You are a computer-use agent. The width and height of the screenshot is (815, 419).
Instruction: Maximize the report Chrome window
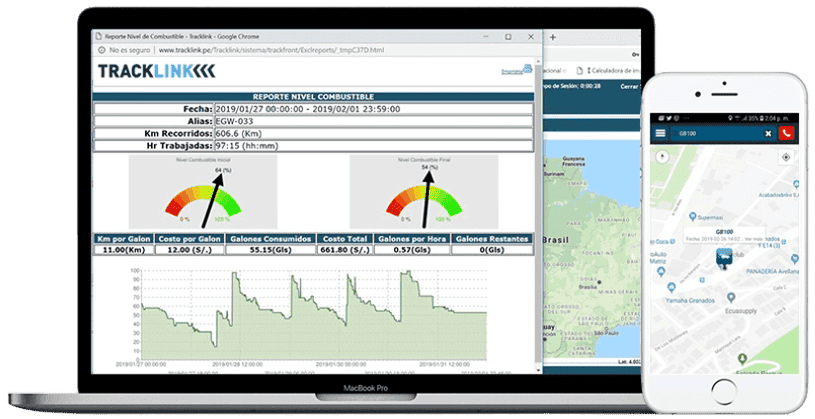[x=507, y=33]
